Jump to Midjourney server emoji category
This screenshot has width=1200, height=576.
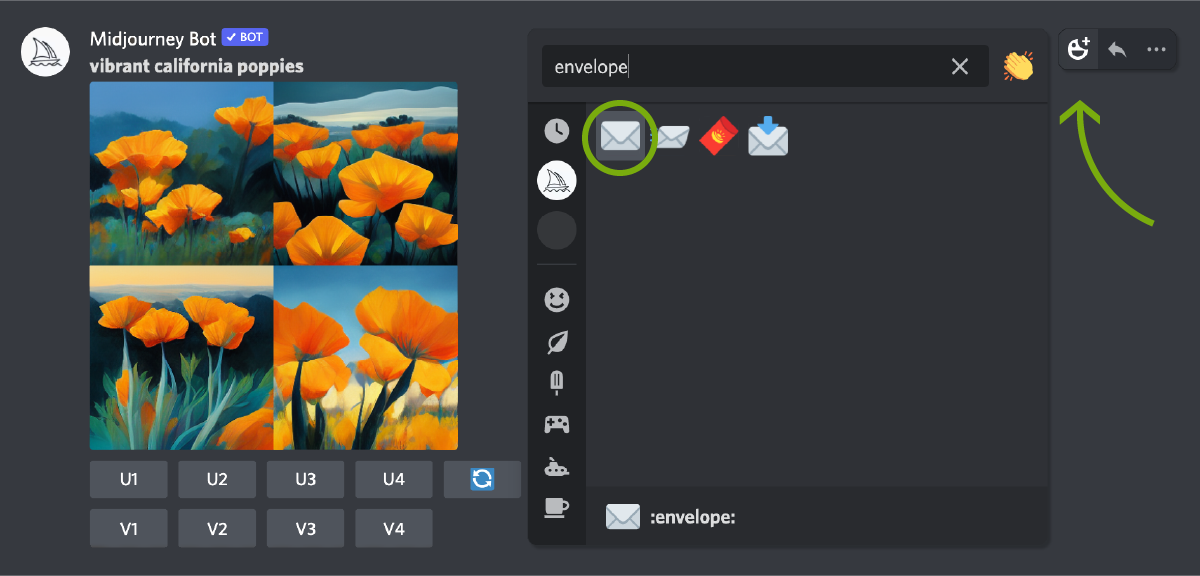[x=557, y=181]
